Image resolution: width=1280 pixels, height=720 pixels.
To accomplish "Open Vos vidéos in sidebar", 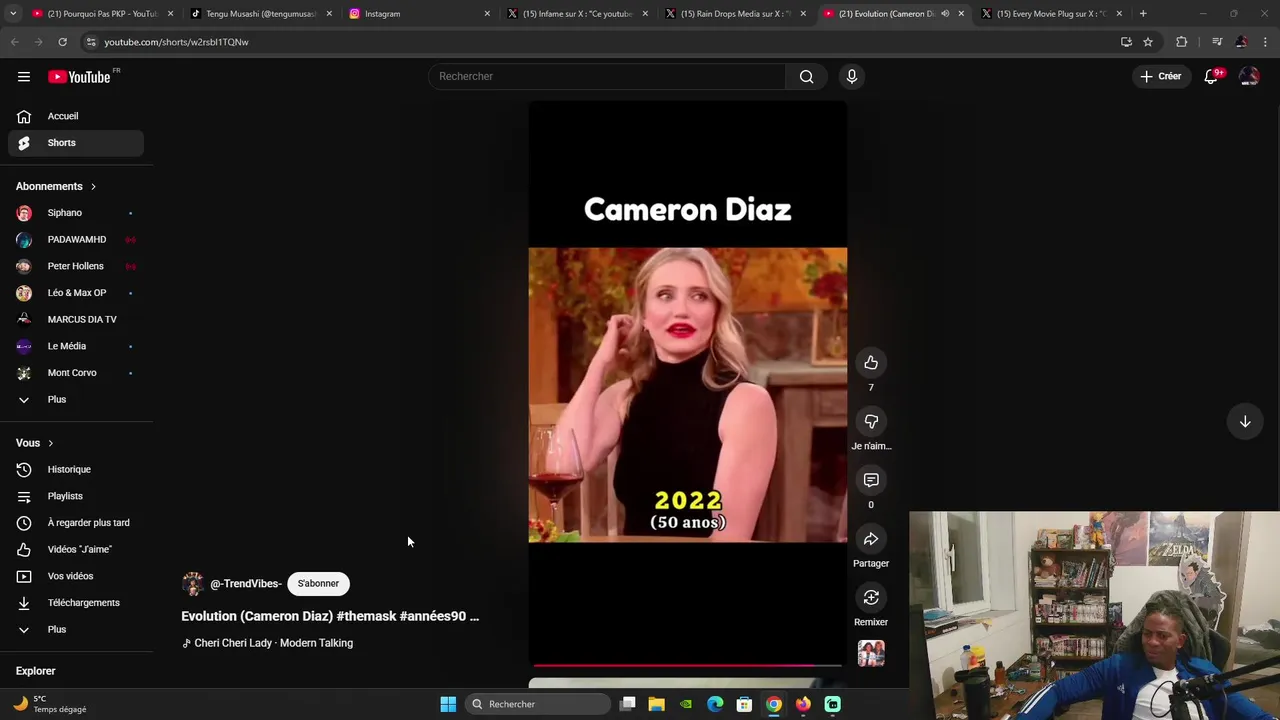I will click(x=76, y=577).
